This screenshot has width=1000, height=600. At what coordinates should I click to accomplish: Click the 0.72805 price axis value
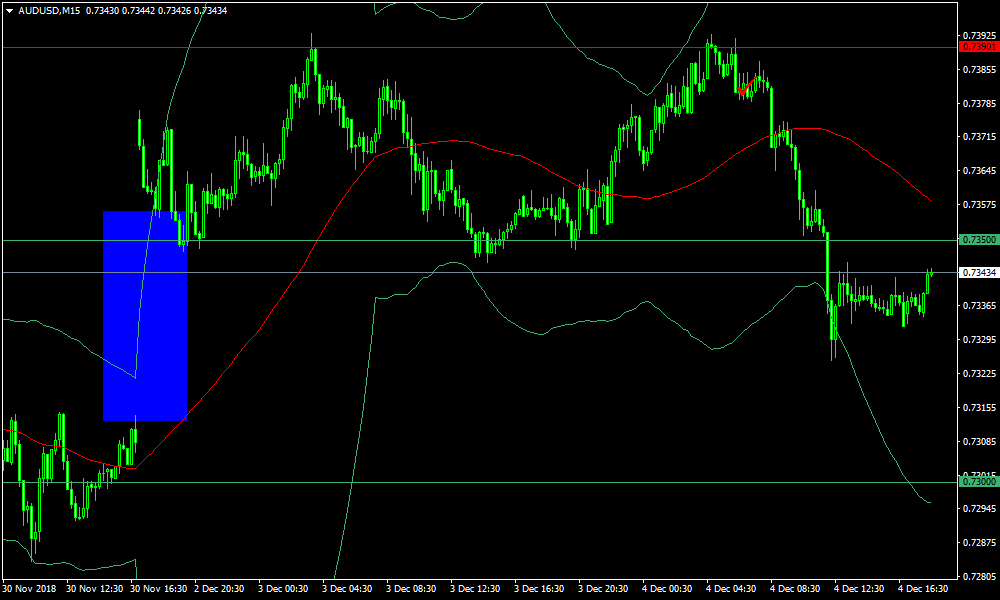980,576
